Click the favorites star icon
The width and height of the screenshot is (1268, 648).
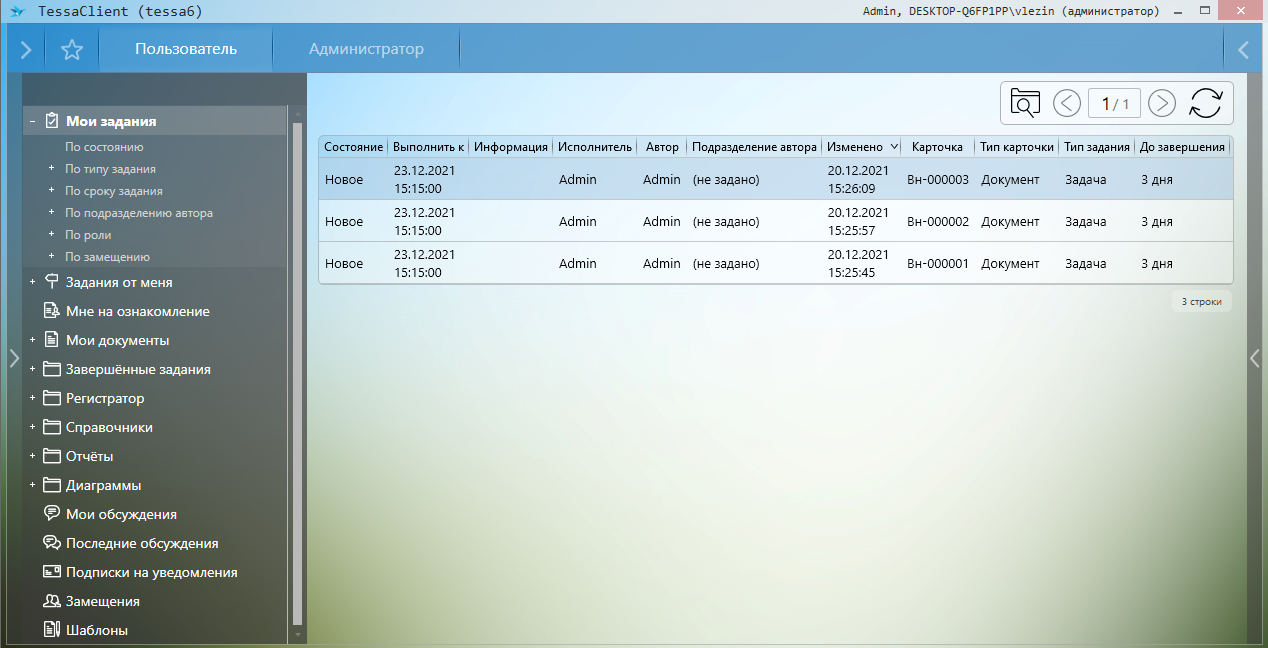pos(72,50)
